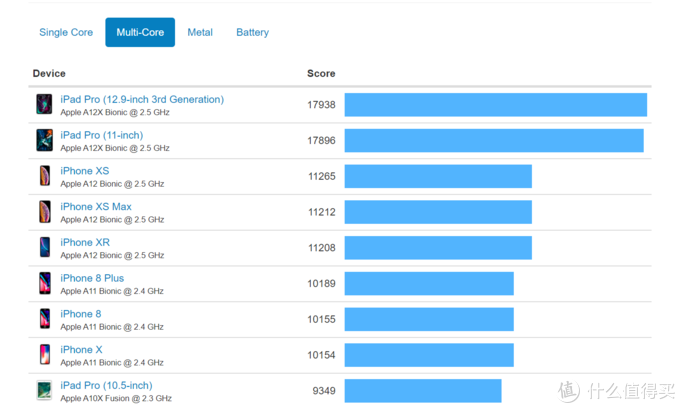Click the score bar for iPhone XR
Viewport: 680px width, 408px height.
coord(438,248)
